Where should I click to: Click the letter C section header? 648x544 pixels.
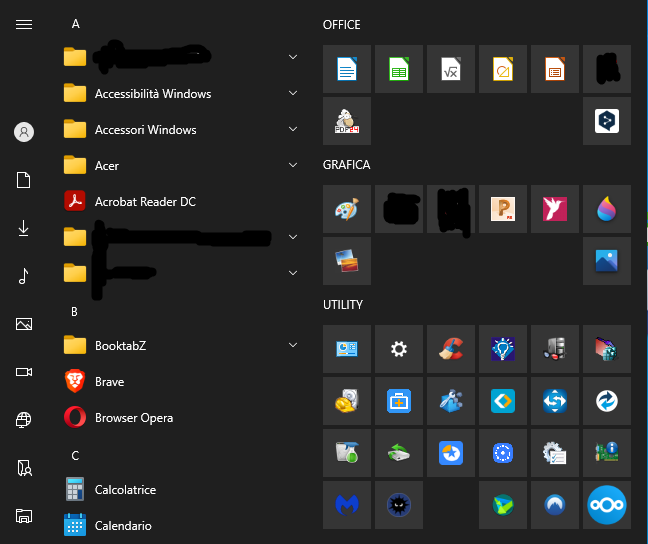coord(75,456)
